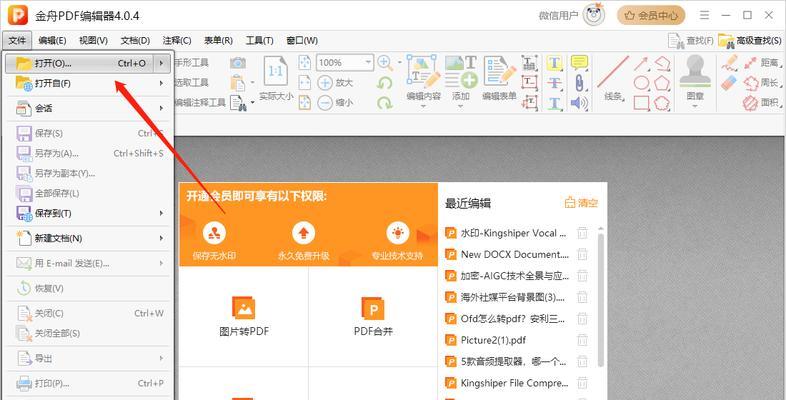Select the pencil drawing tool

[x=729, y=63]
